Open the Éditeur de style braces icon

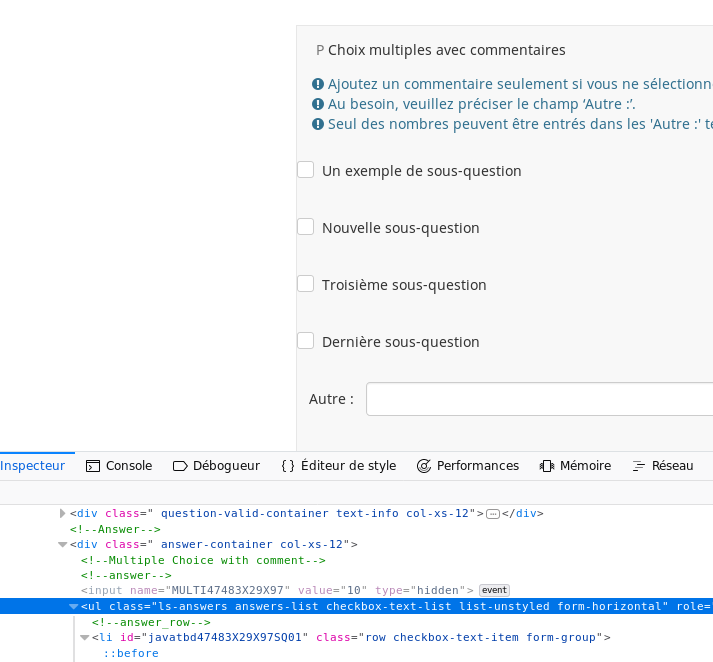pyautogui.click(x=288, y=466)
